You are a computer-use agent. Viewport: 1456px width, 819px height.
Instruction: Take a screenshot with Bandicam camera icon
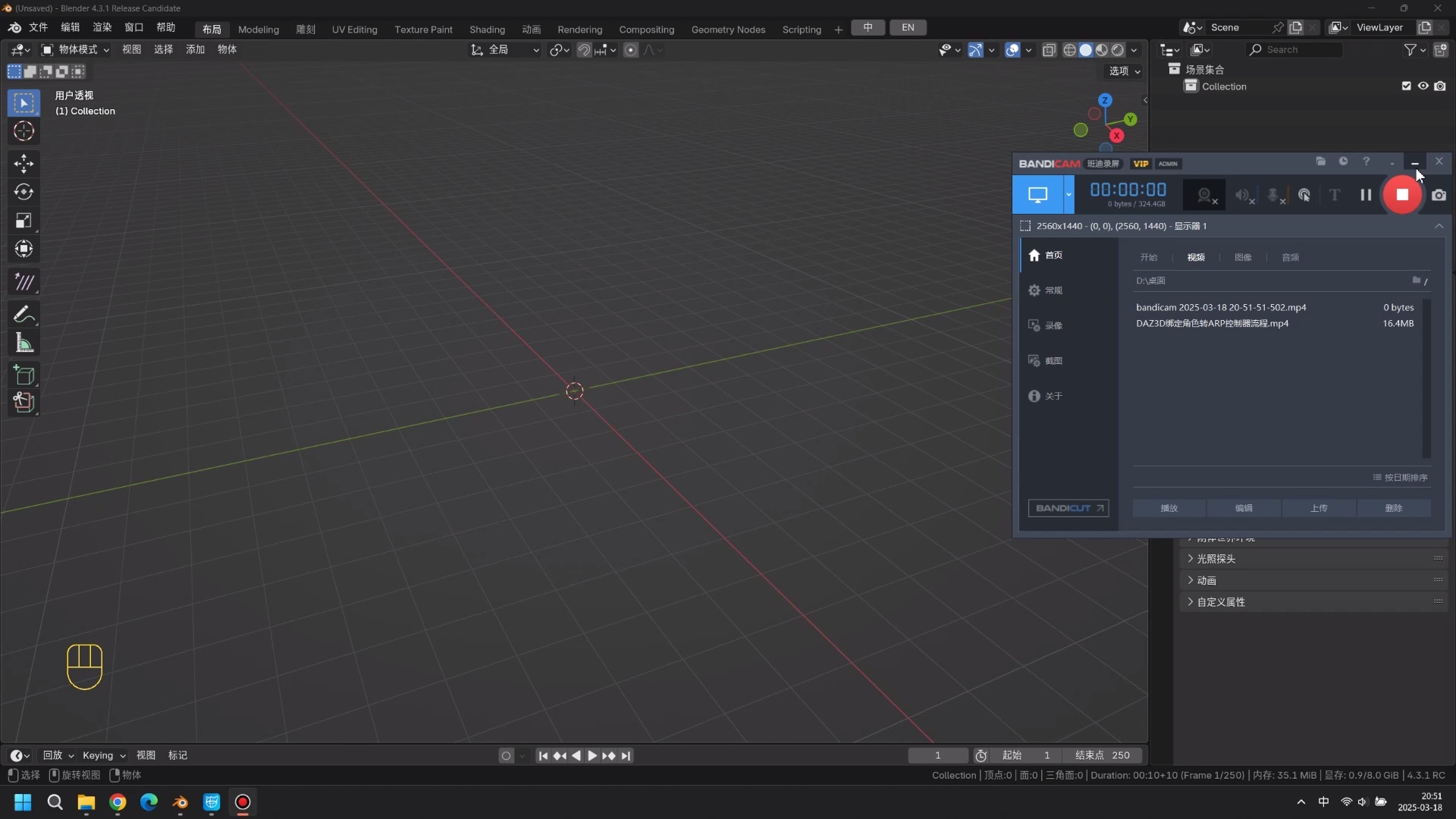click(1439, 195)
